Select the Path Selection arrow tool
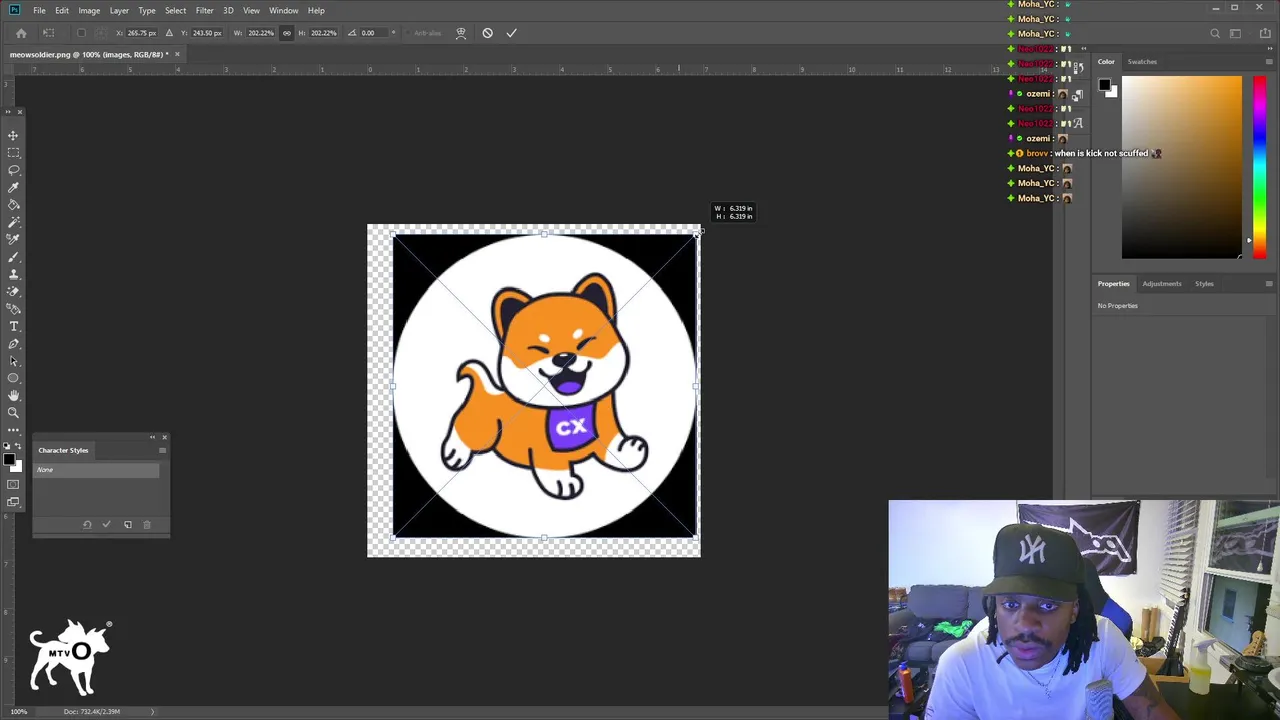Viewport: 1280px width, 720px height. 13,361
